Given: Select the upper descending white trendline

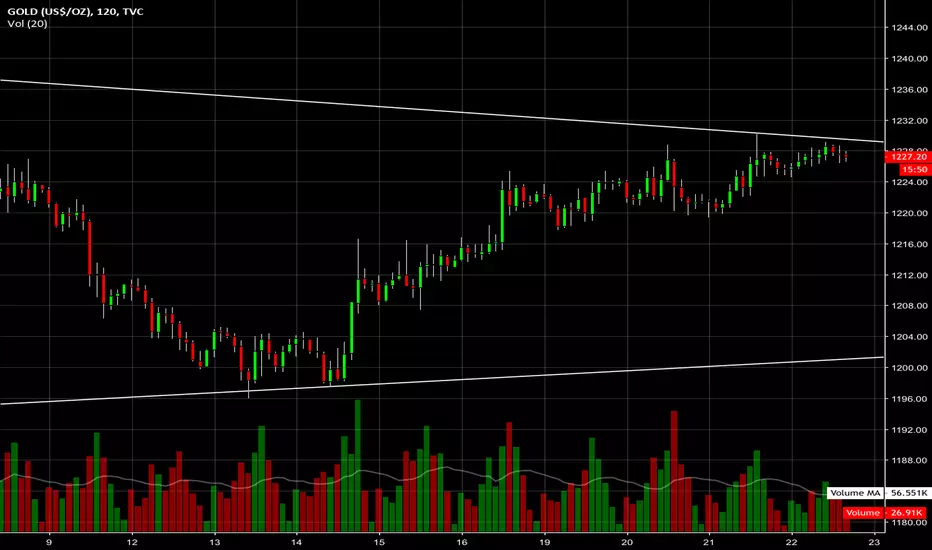Looking at the screenshot, I should [x=442, y=111].
